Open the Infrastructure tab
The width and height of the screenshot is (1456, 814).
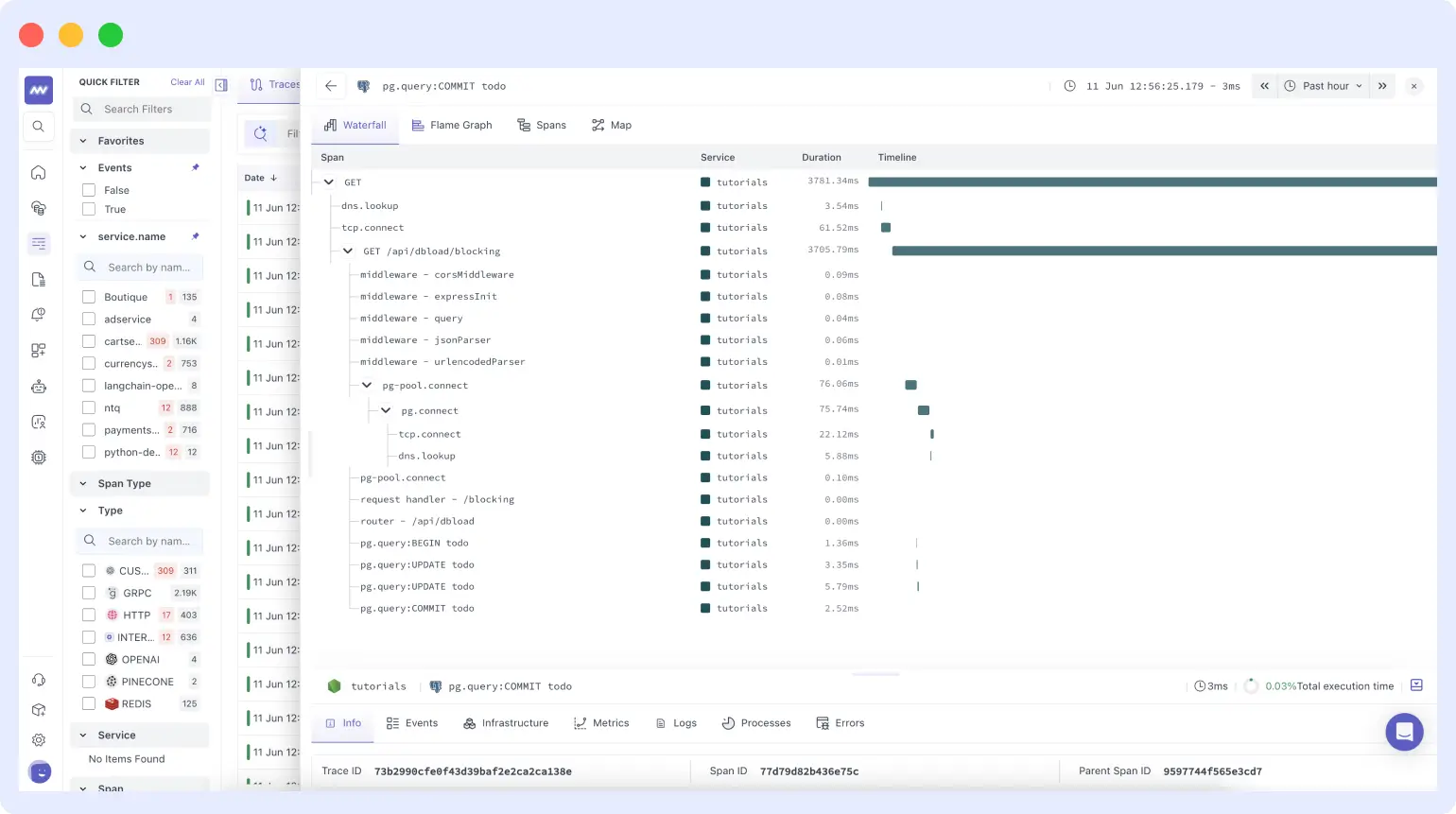tap(506, 723)
